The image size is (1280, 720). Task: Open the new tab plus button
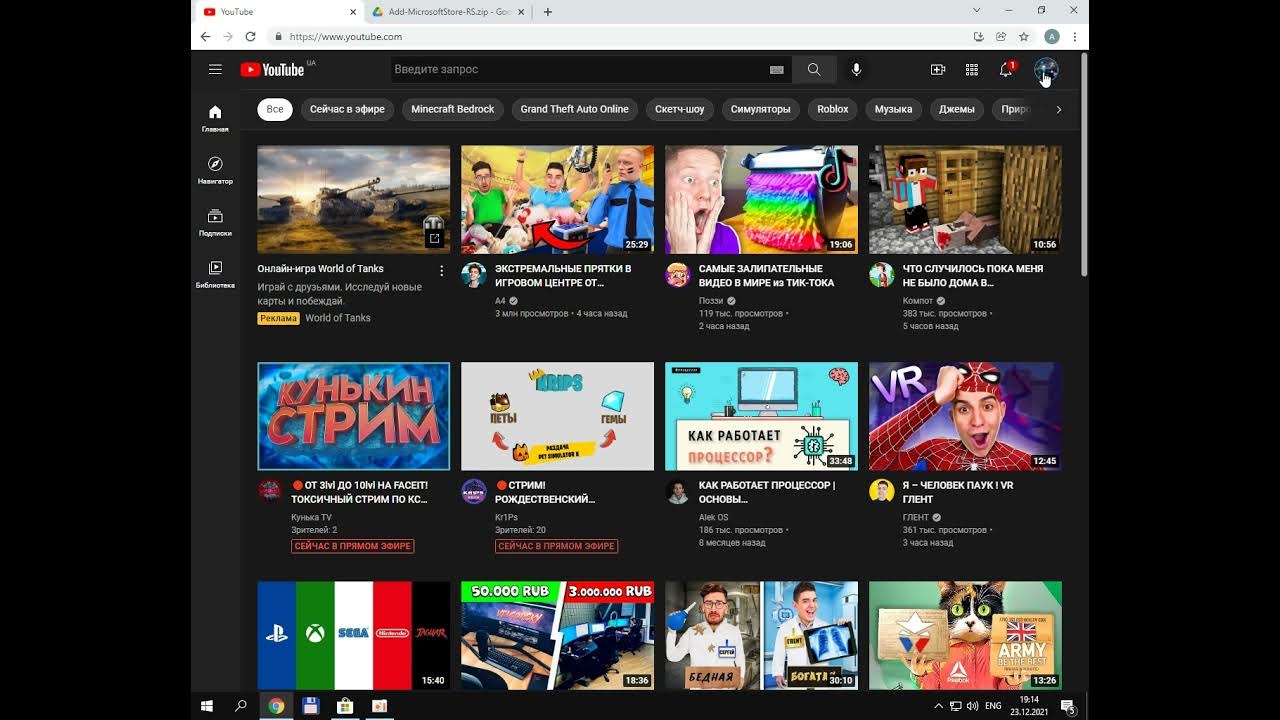(547, 12)
